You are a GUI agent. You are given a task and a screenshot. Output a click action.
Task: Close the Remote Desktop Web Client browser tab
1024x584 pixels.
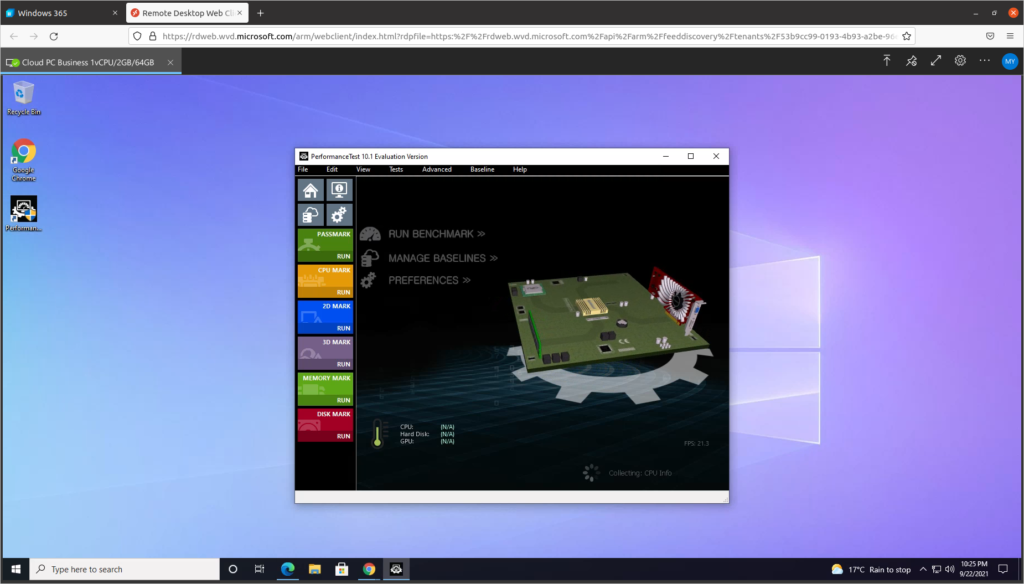(240, 13)
